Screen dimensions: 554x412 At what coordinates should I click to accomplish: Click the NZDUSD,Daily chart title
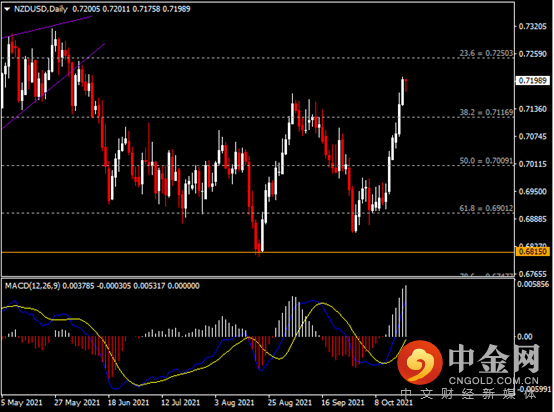(x=41, y=9)
